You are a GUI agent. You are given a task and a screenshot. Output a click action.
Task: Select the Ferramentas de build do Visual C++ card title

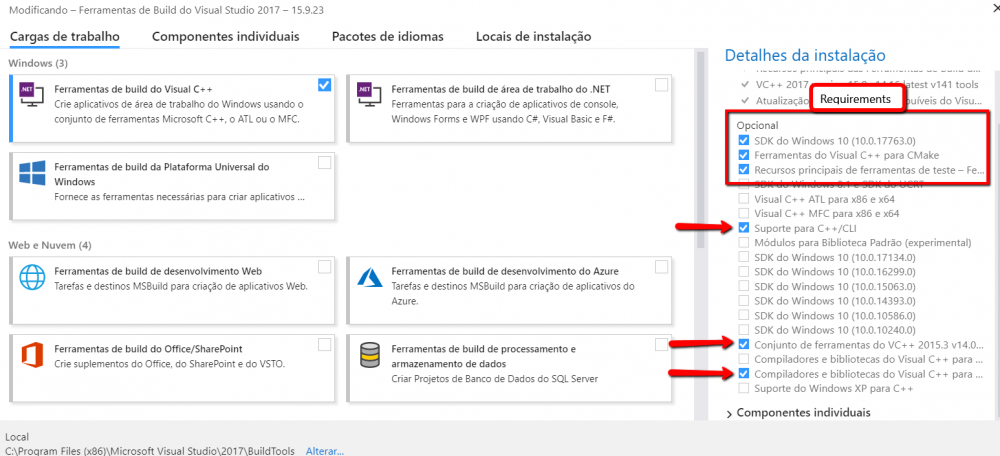coord(134,89)
